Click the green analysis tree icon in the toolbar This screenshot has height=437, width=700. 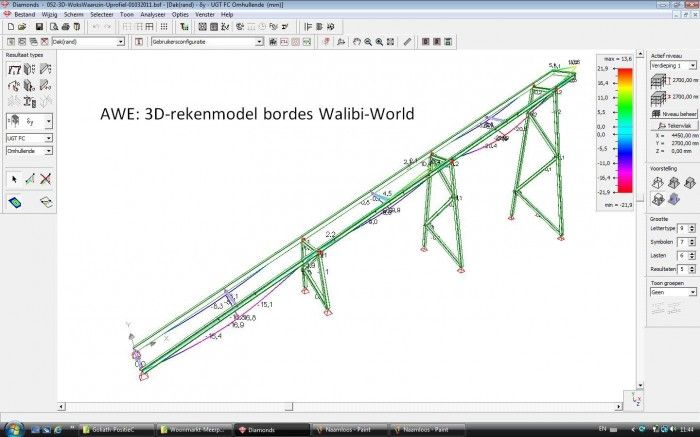click(x=184, y=27)
